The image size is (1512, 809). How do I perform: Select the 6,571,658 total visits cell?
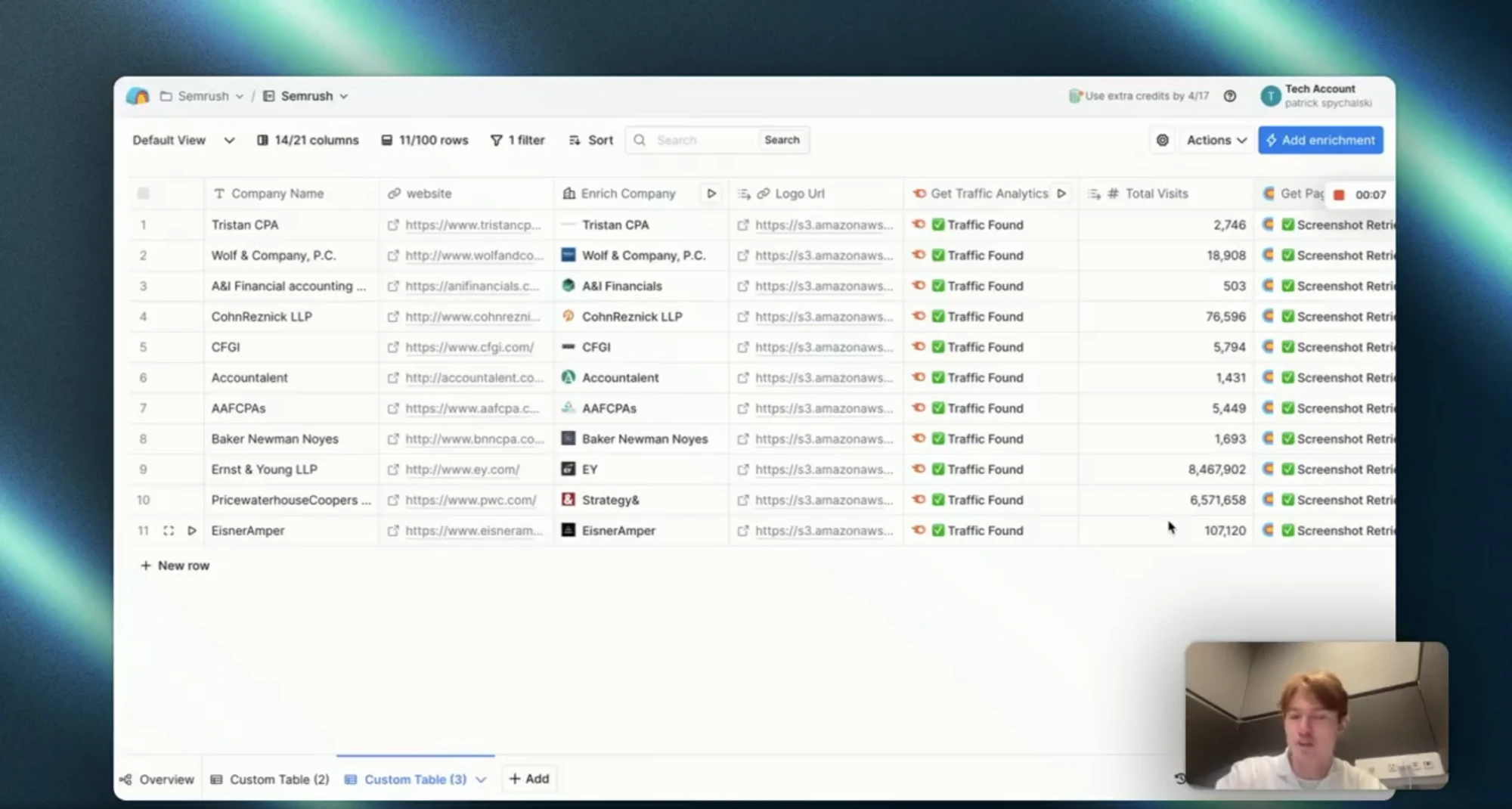1166,501
